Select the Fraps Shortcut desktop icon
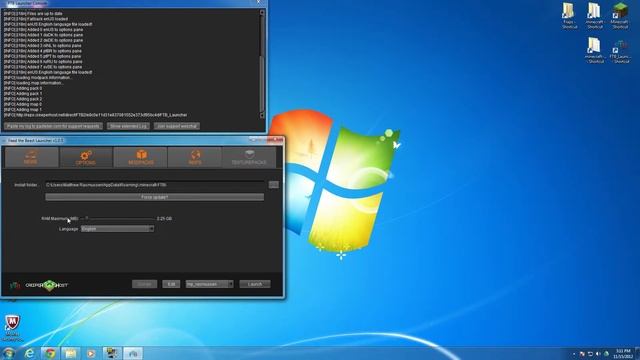The height and width of the screenshot is (360, 640). click(569, 16)
